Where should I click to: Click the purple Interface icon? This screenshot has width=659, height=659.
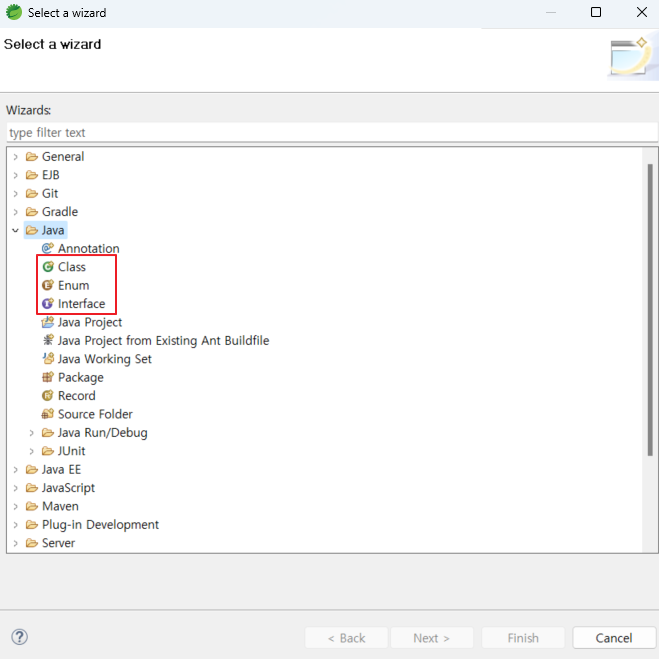(48, 303)
